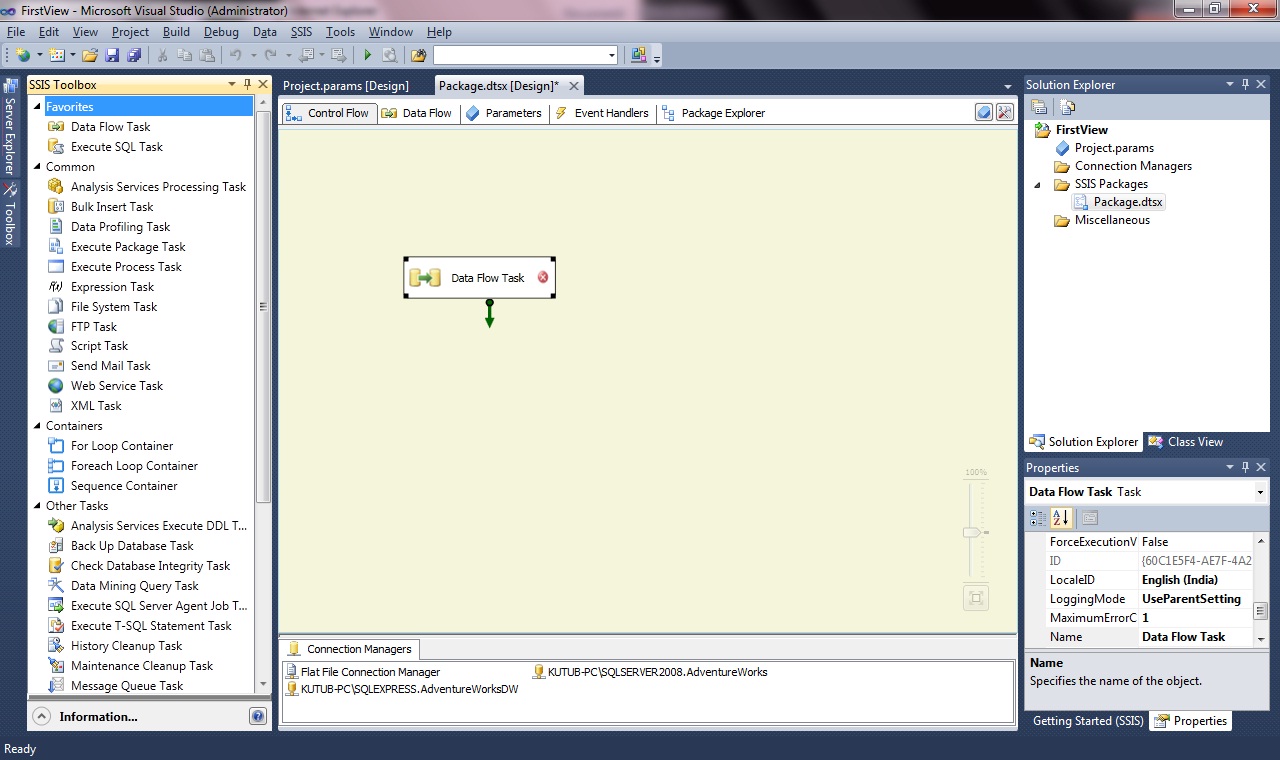Save the current package with floppy icon

(x=112, y=55)
